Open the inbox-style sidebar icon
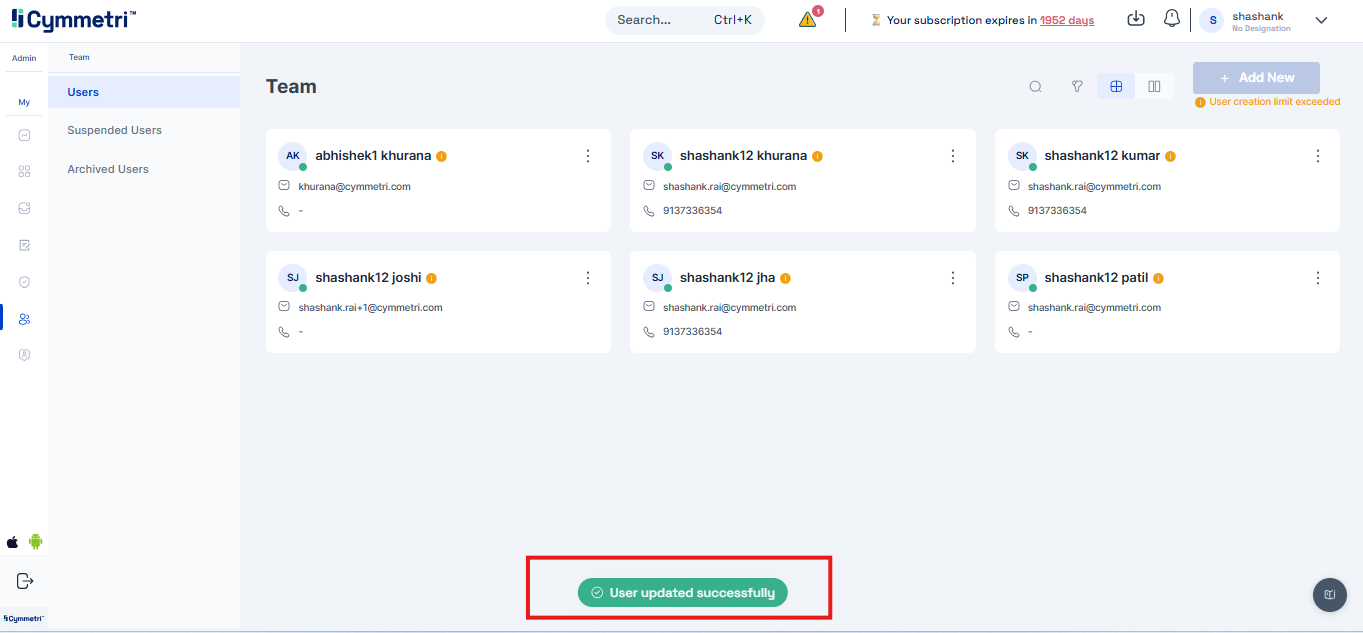The image size is (1363, 633). click(x=24, y=208)
